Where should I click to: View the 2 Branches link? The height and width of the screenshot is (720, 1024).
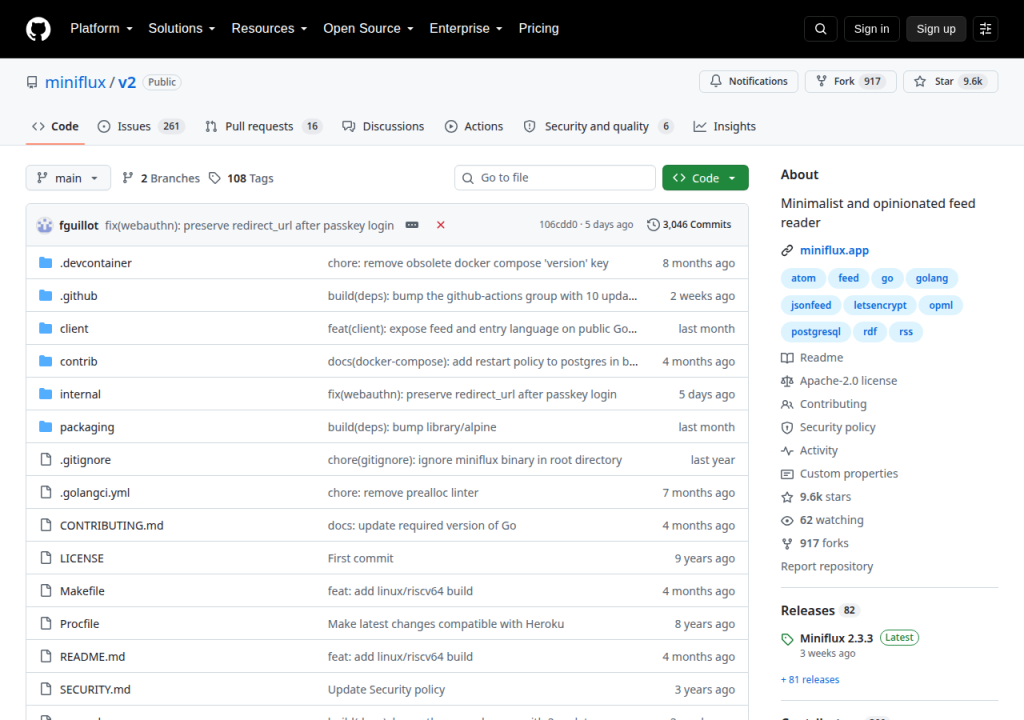tap(161, 178)
